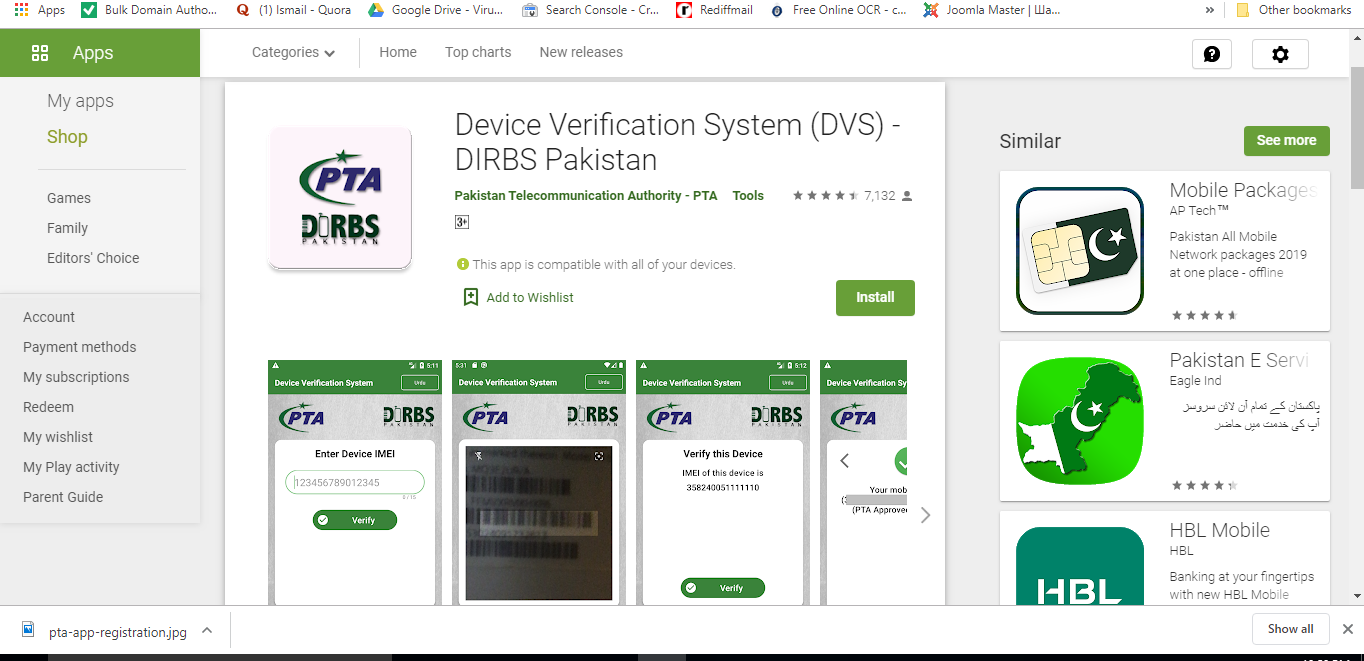Open the Mobile Packages app title
Image resolution: width=1364 pixels, height=661 pixels.
[x=1243, y=190]
